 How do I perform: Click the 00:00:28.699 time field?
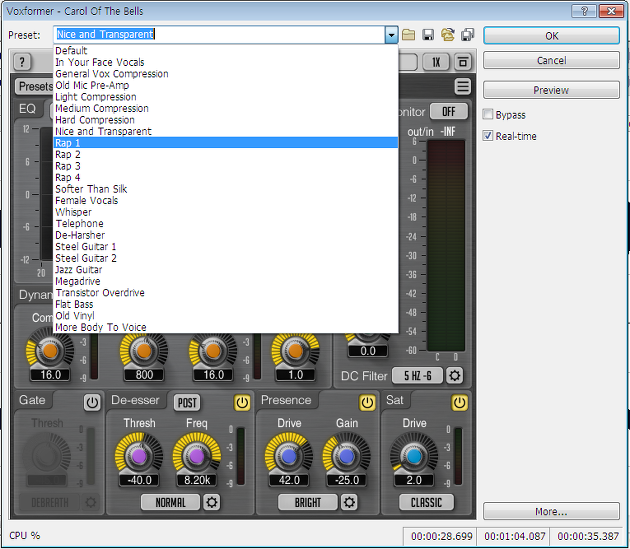point(441,536)
